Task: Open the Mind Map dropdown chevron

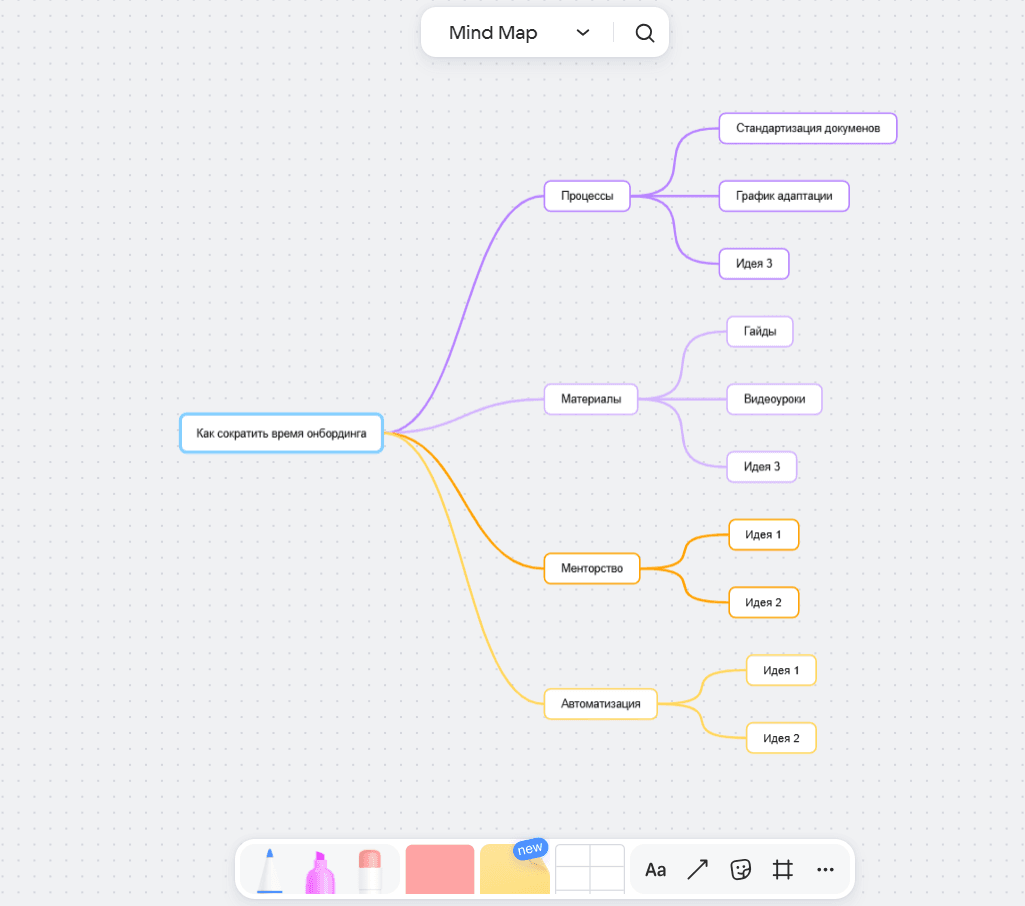Action: point(583,33)
